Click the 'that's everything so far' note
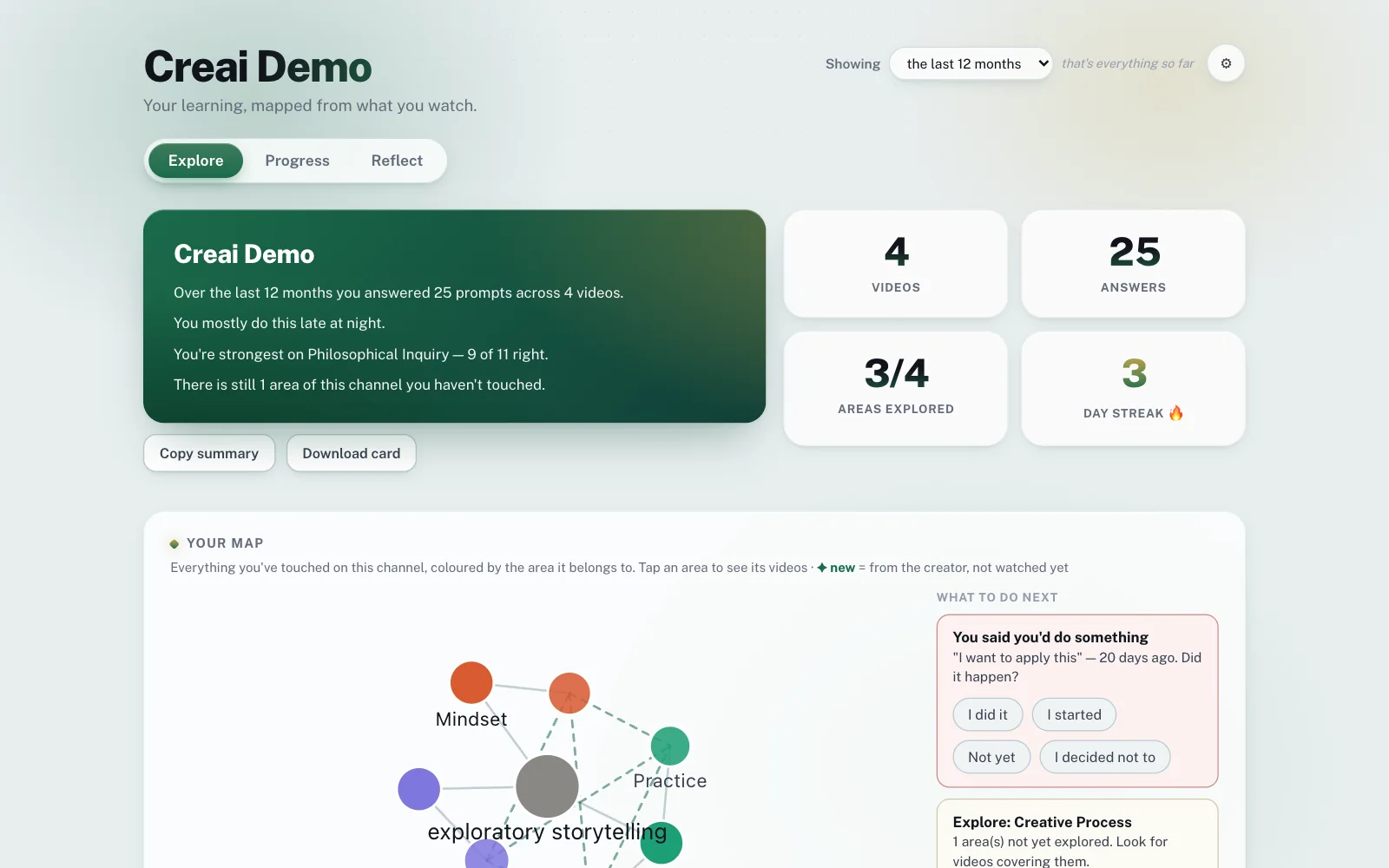 tap(1128, 63)
